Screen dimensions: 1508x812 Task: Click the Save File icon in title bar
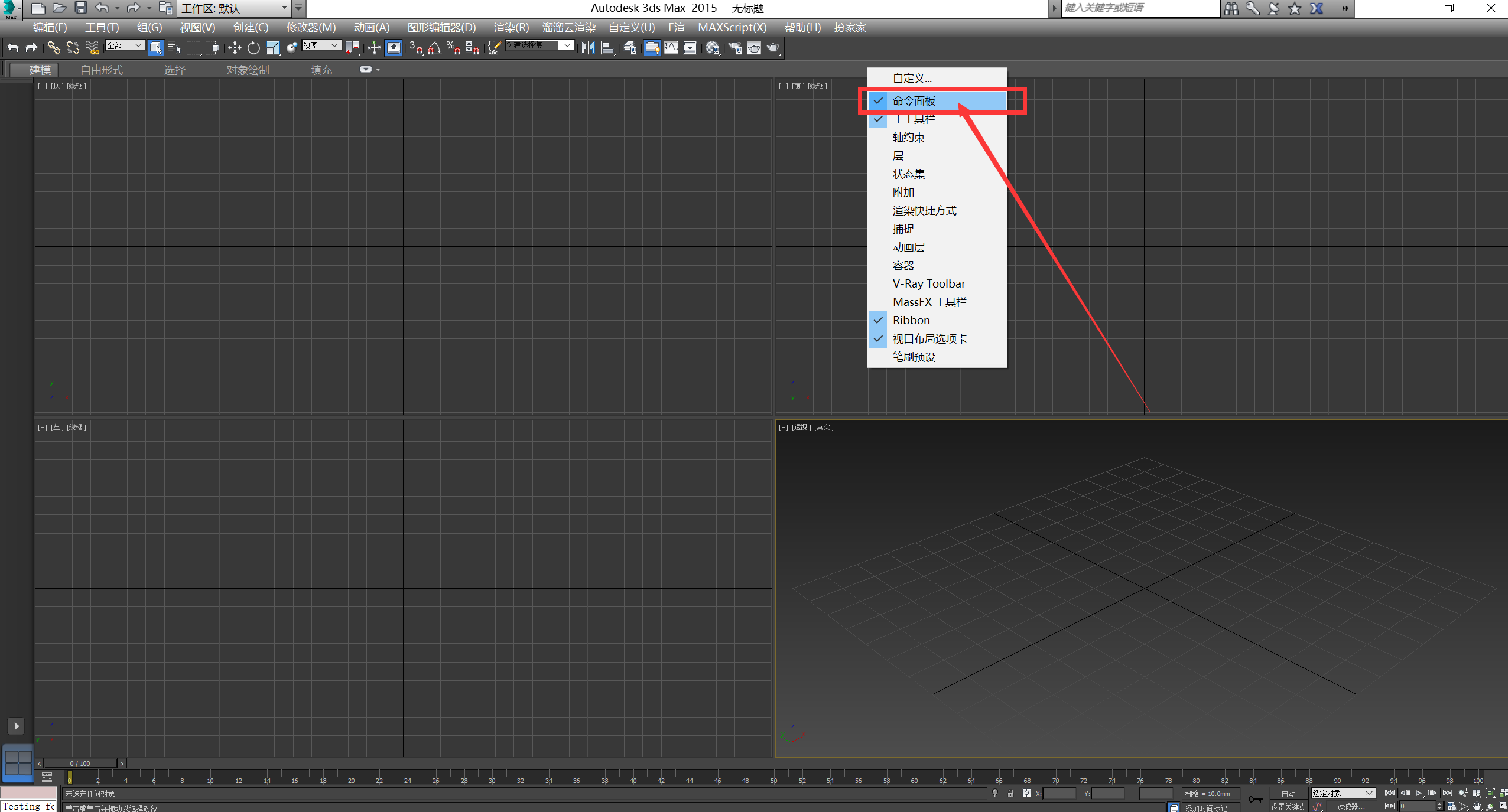81,8
